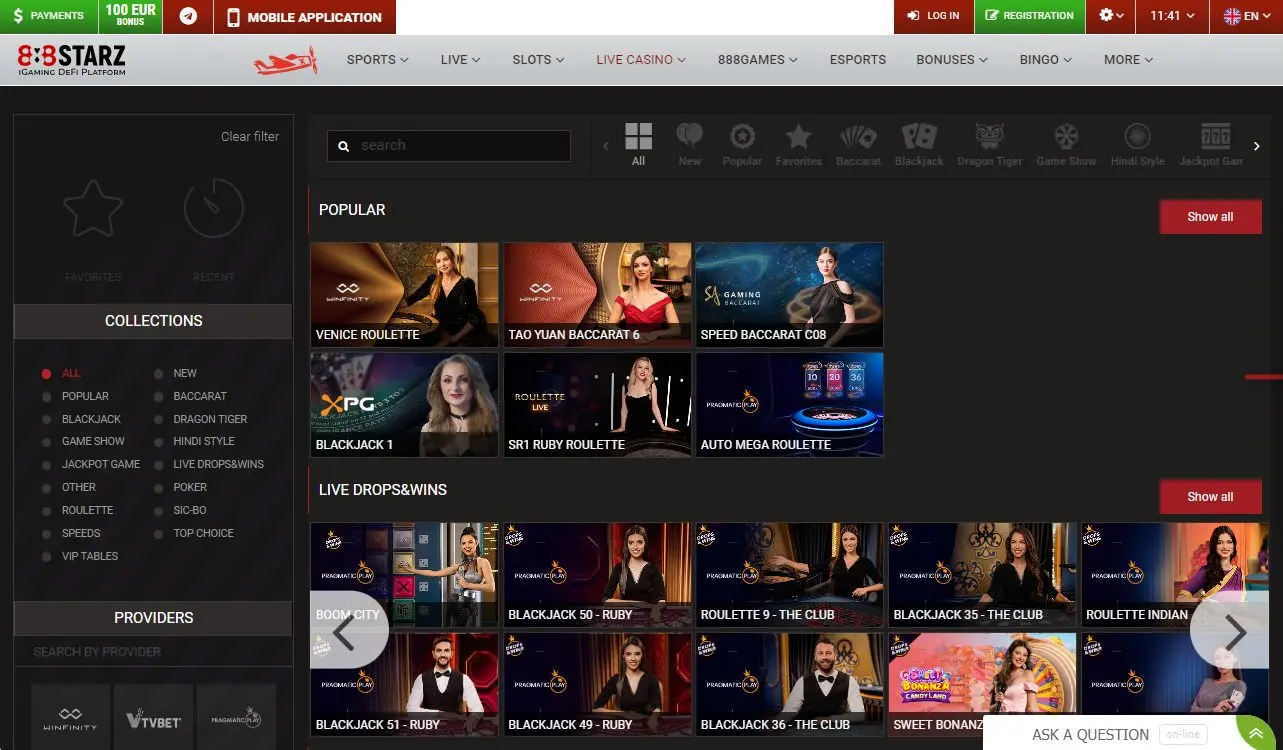Expand the Live menu
Screen dimensions: 1283x750
click(460, 60)
